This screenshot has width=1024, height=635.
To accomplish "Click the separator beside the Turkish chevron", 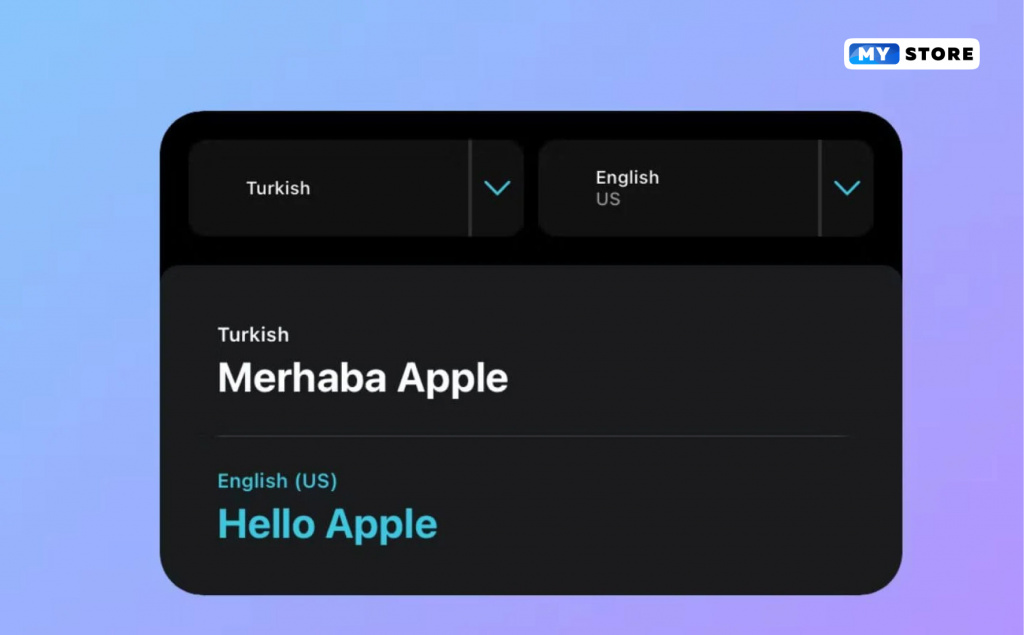I will 470,188.
